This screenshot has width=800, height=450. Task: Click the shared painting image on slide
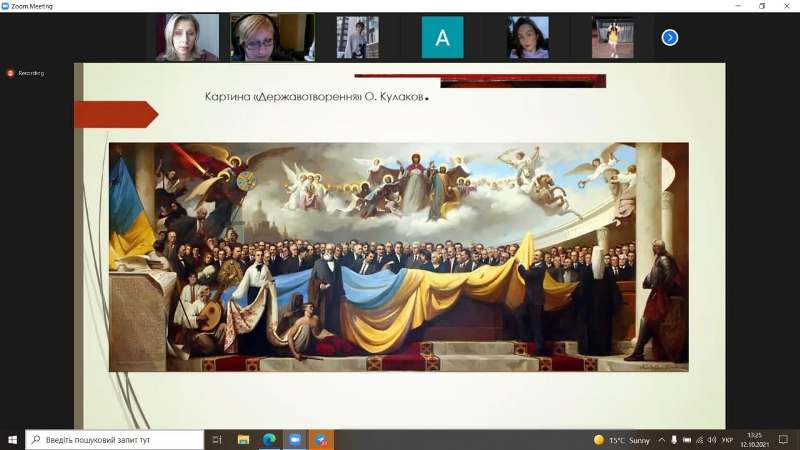[x=398, y=257]
